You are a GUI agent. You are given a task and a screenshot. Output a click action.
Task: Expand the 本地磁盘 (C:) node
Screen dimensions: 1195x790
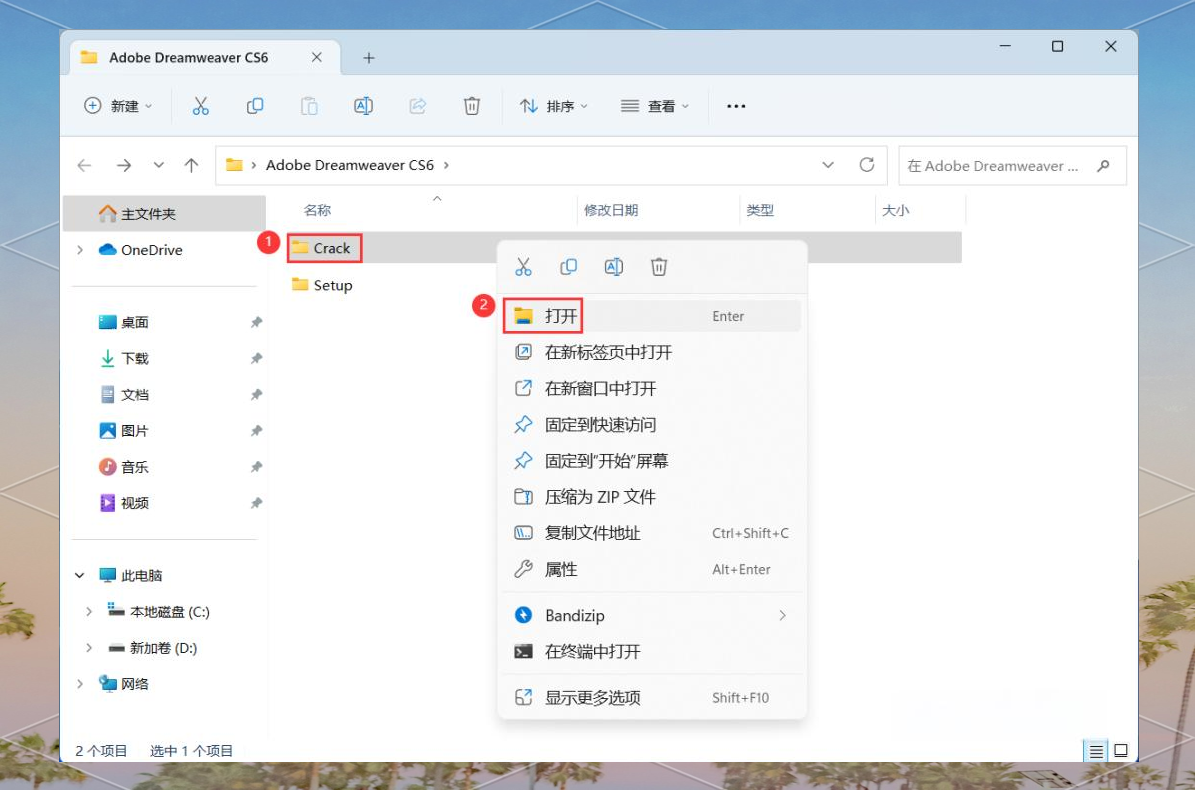89,611
